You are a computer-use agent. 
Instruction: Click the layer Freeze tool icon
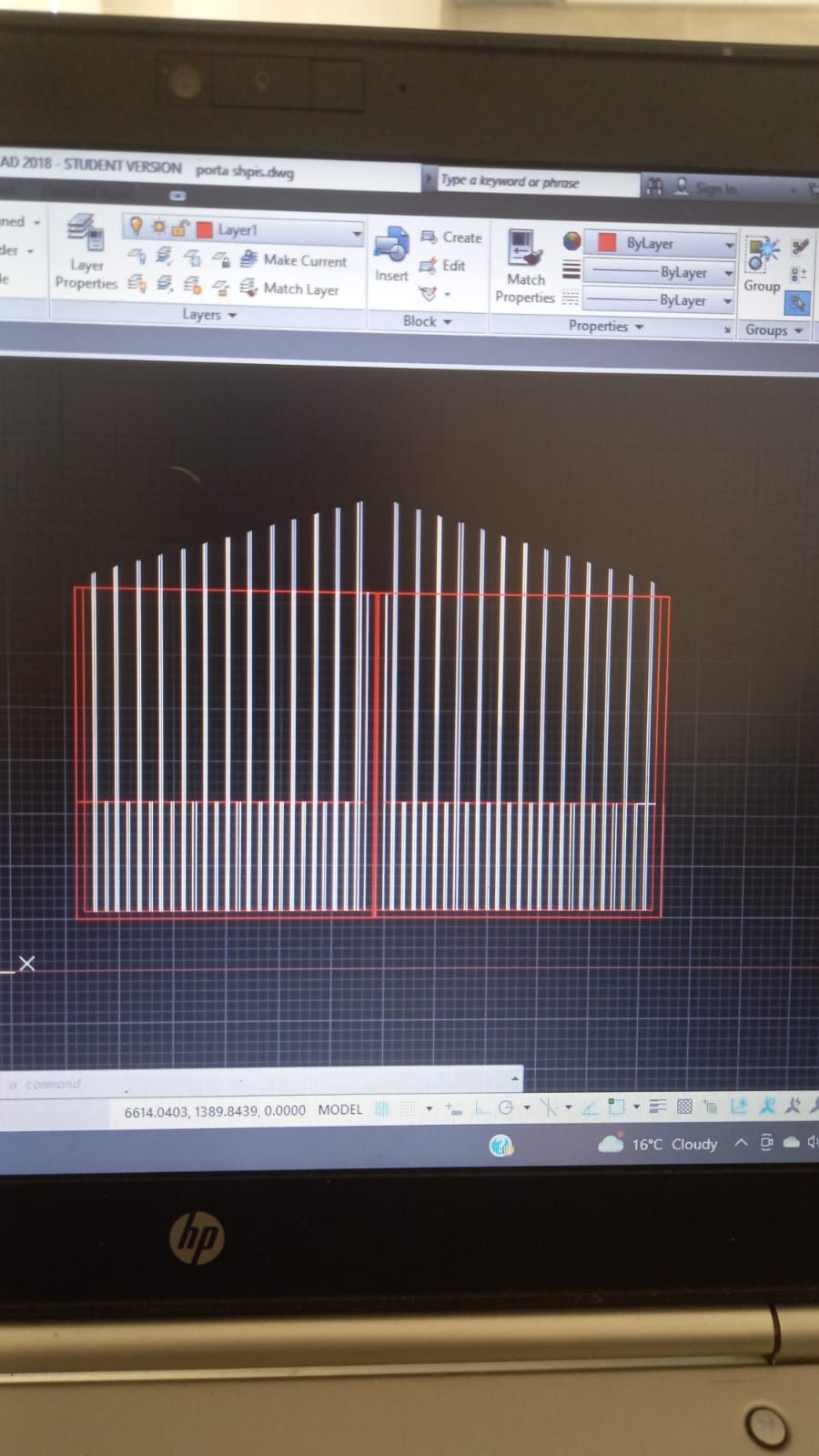click(x=192, y=258)
